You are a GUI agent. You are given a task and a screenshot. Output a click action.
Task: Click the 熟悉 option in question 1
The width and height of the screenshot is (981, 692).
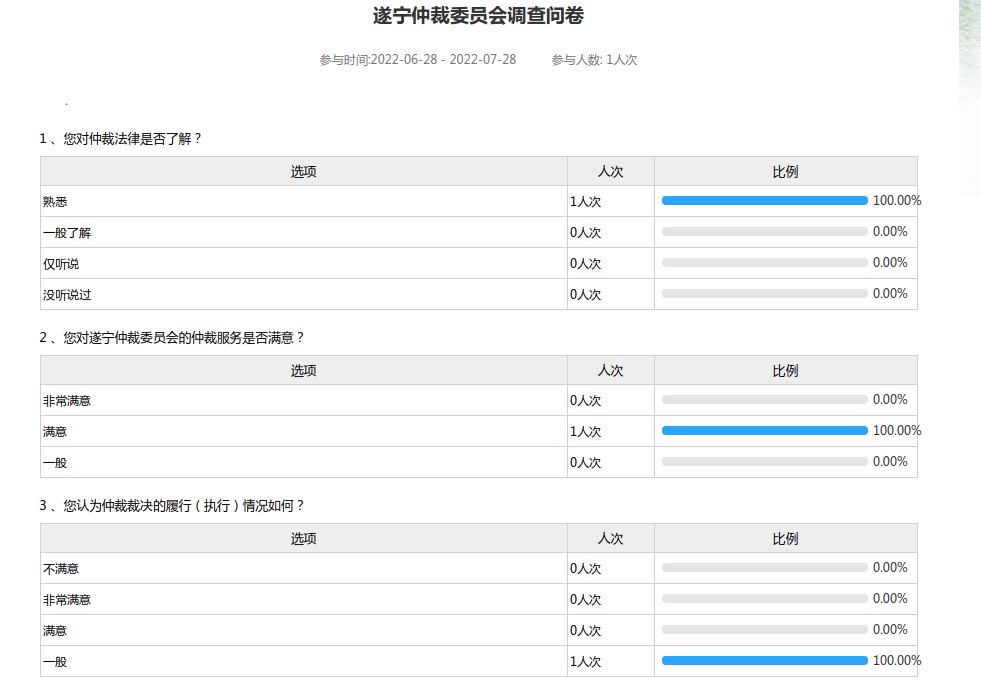tap(55, 202)
